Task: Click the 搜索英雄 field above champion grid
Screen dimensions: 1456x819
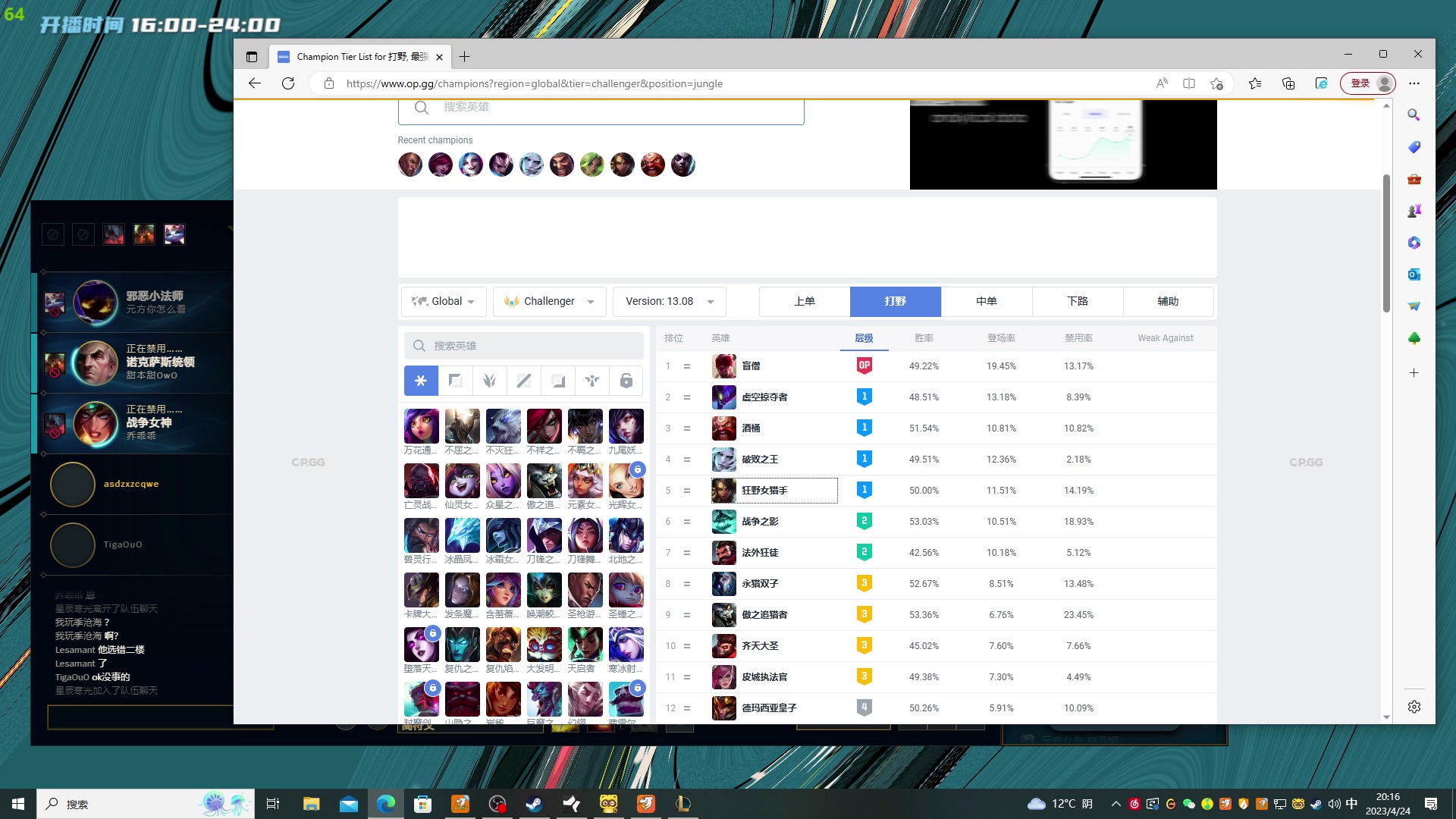Action: (523, 346)
